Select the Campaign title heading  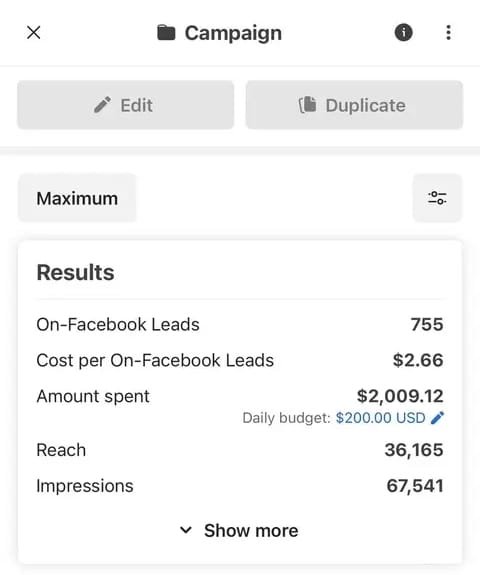233,33
